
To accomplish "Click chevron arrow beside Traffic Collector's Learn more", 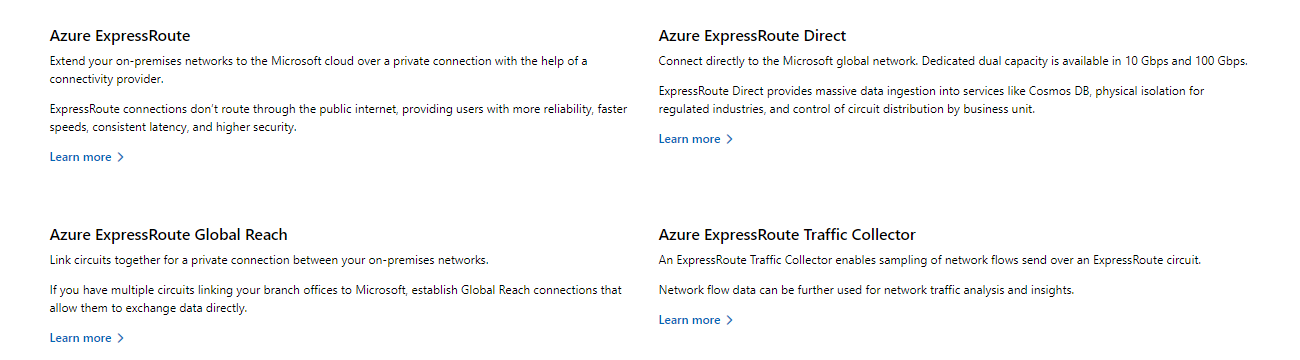I will tap(730, 320).
